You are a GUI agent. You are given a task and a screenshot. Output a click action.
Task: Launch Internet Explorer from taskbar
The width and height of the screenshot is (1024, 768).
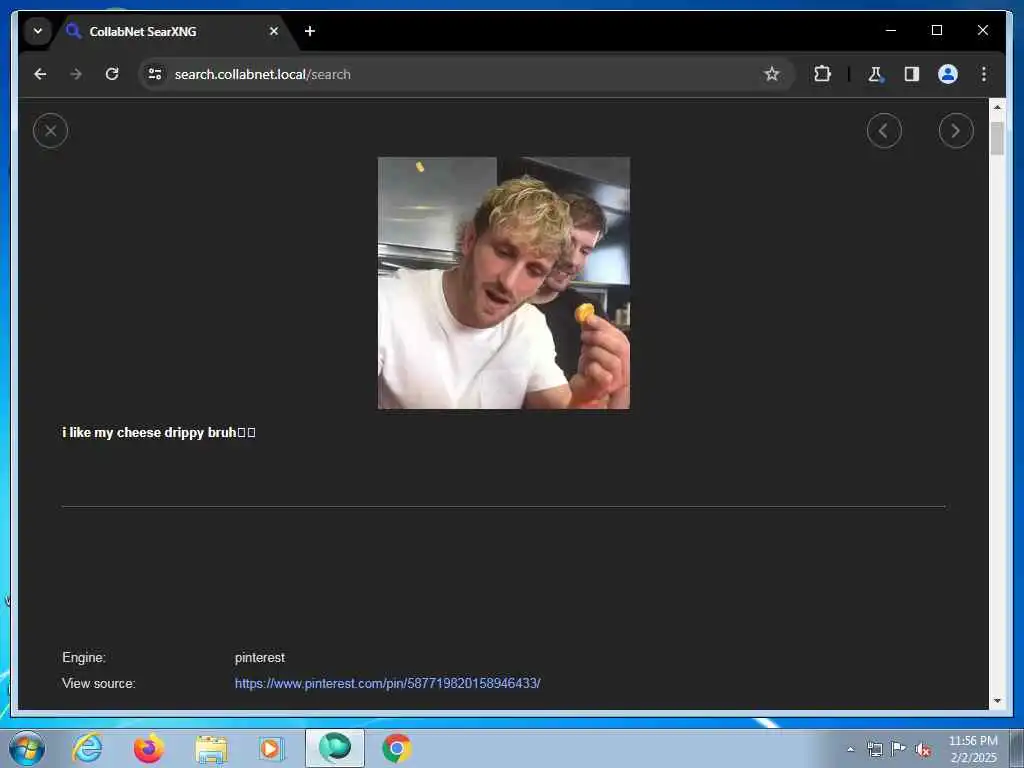click(x=88, y=748)
